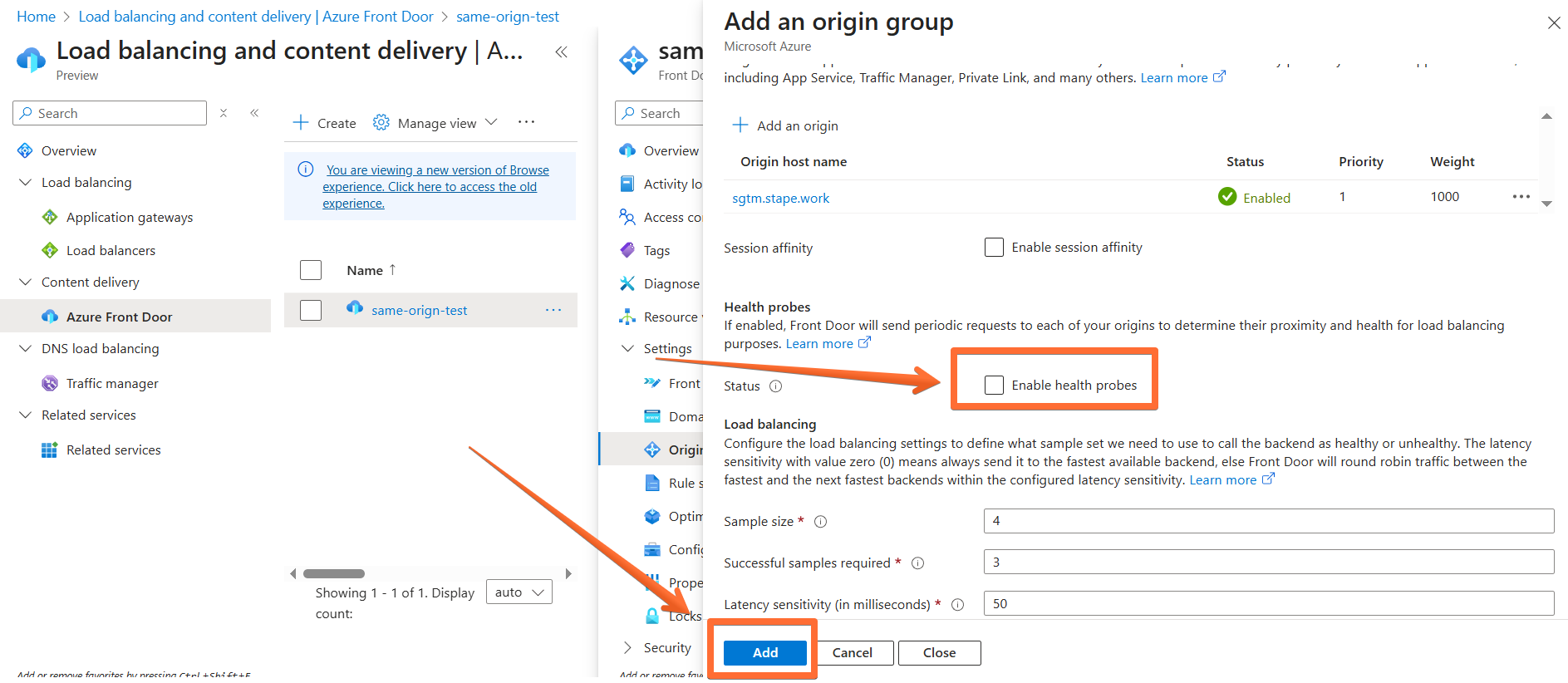Open the Display count auto dropdown

[x=519, y=592]
